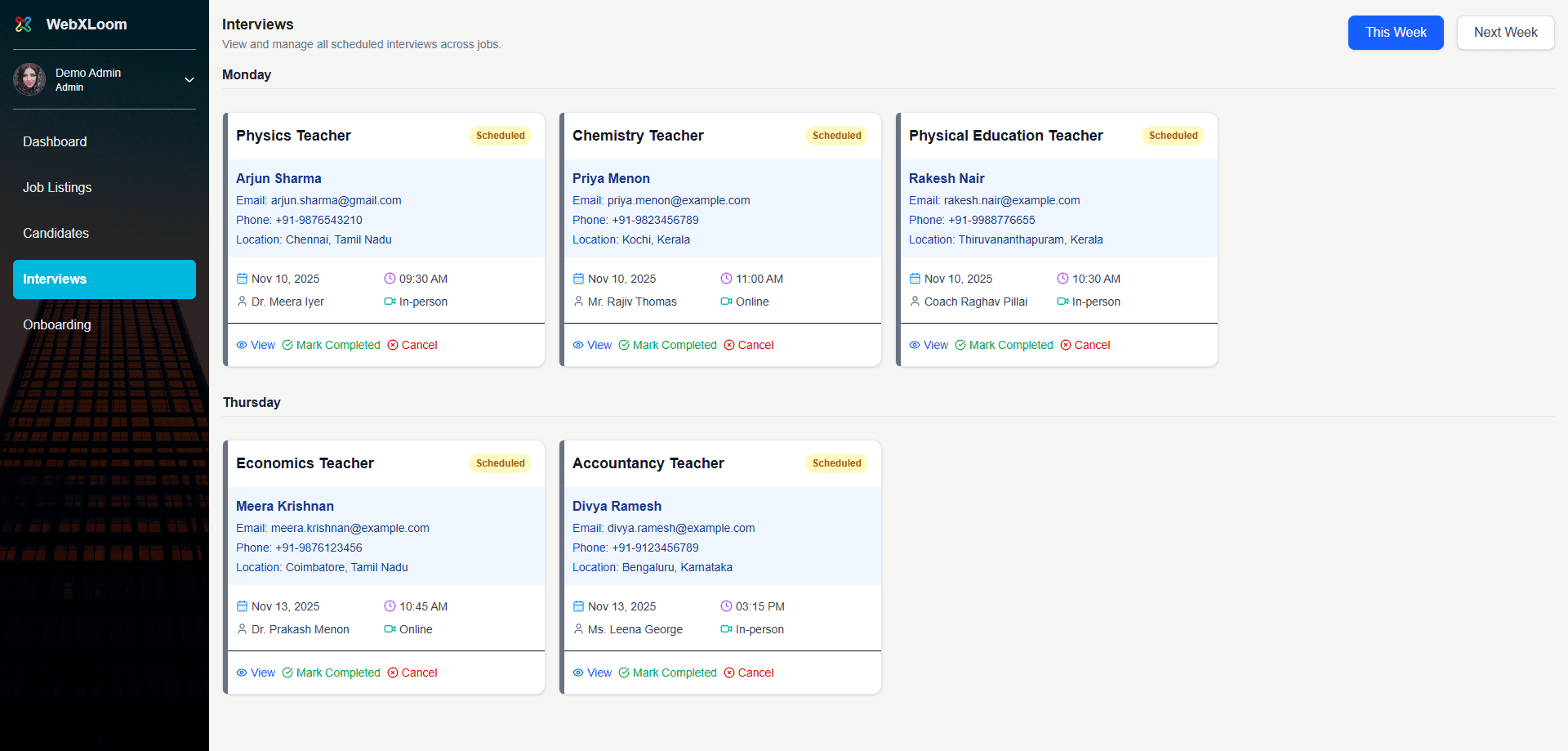1568x751 pixels.
Task: Mark Arjun Sharma's interview completed
Action: coord(331,346)
